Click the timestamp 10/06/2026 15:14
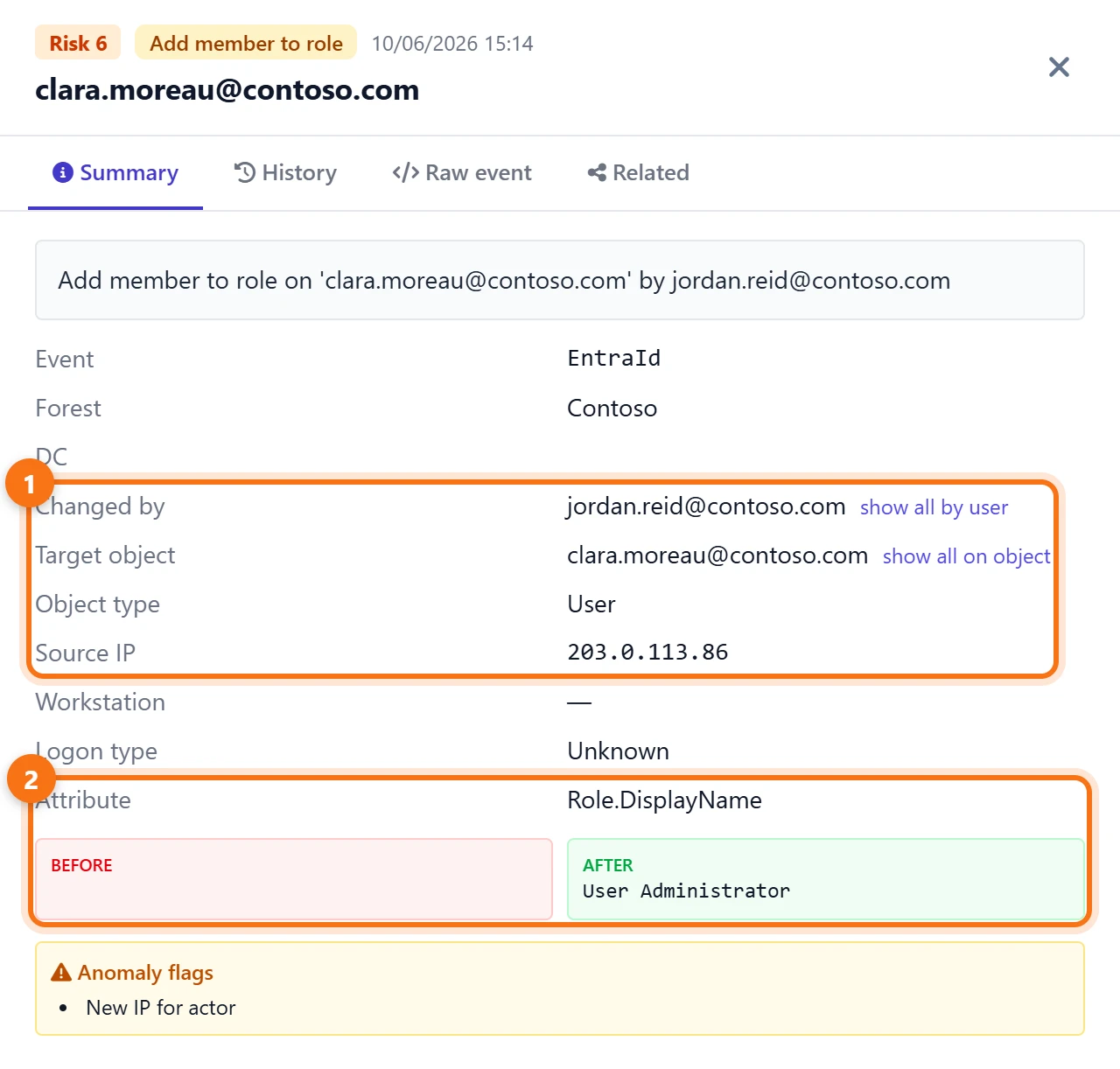 coord(452,44)
